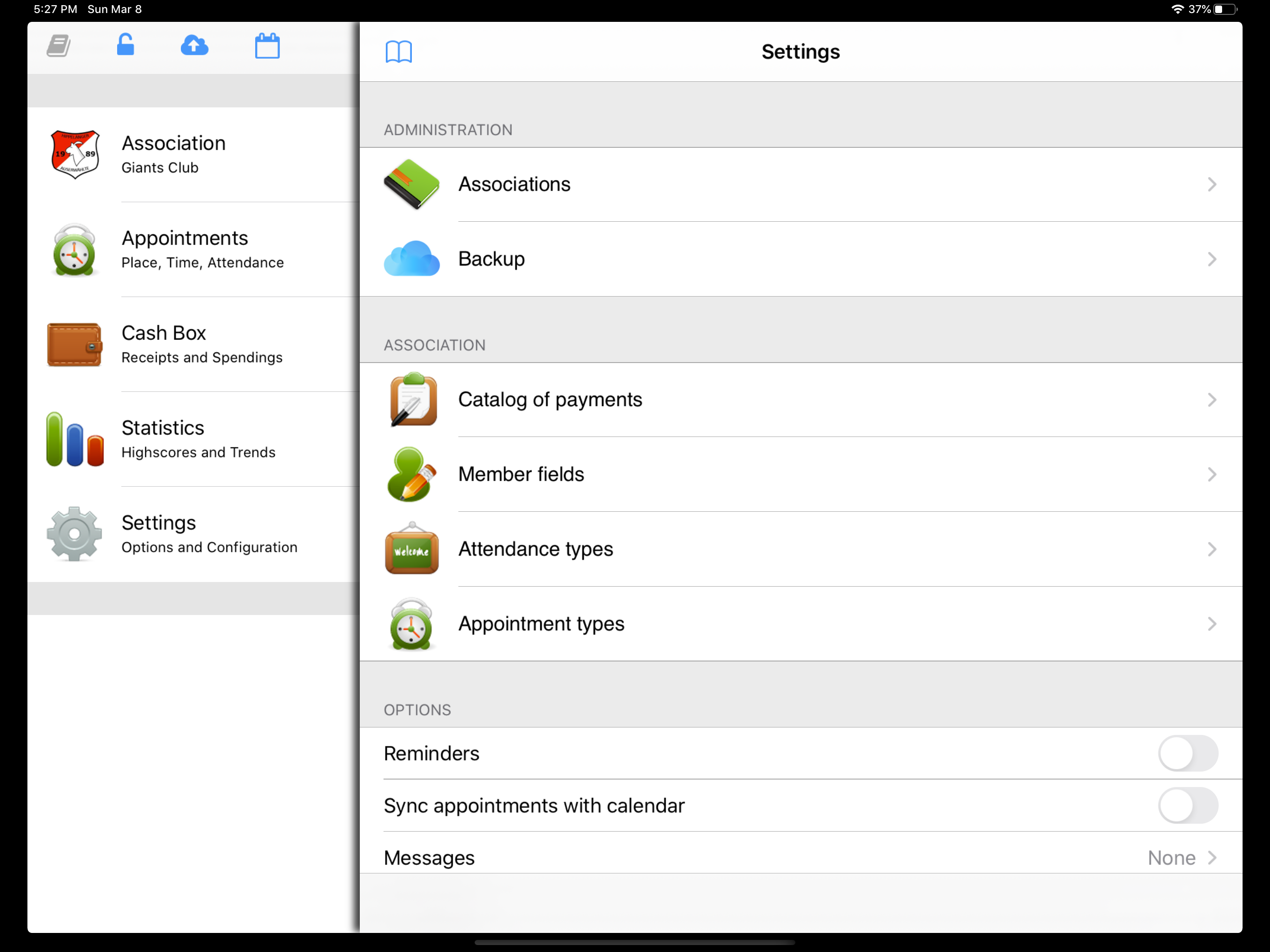1270x952 pixels.
Task: Tap the Appointments alarm clock icon in sidebar
Action: [75, 250]
